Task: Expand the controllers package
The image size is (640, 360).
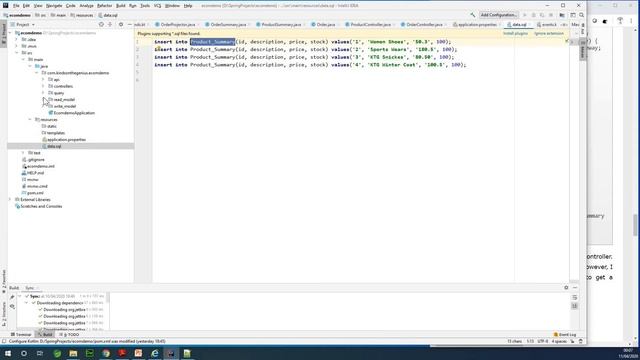Action: [43, 86]
